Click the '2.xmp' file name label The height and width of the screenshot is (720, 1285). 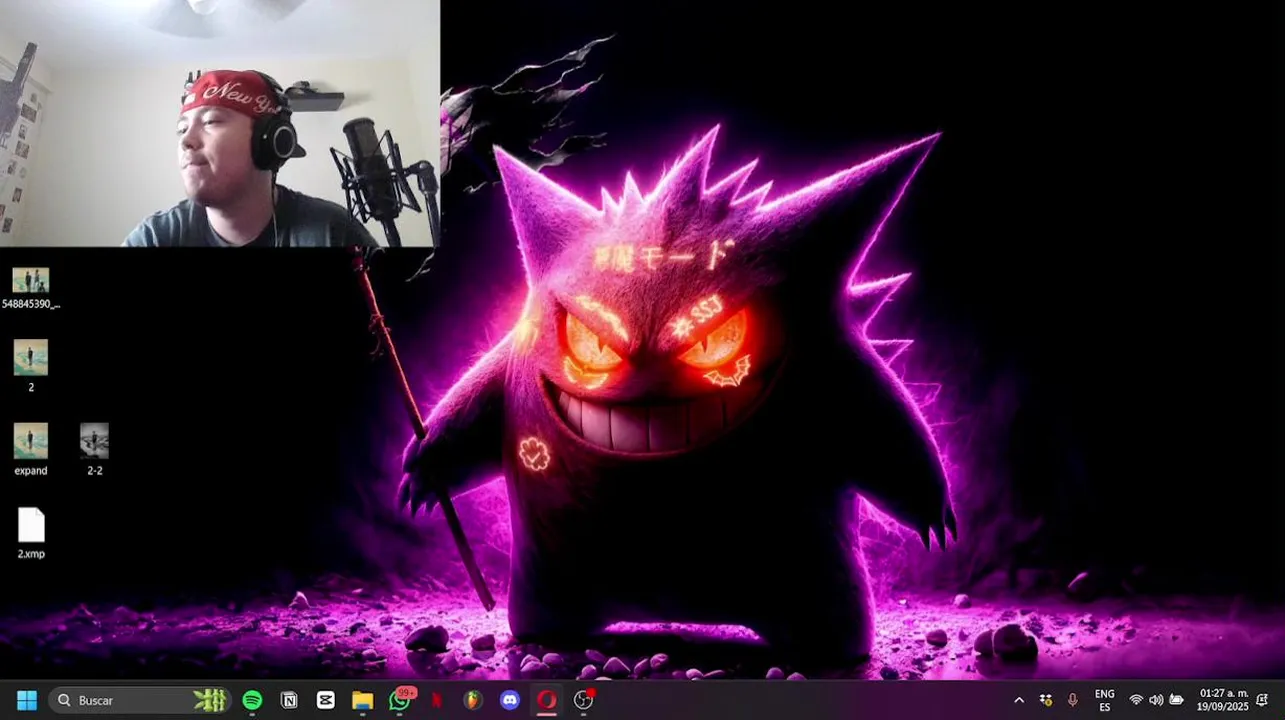pos(31,554)
